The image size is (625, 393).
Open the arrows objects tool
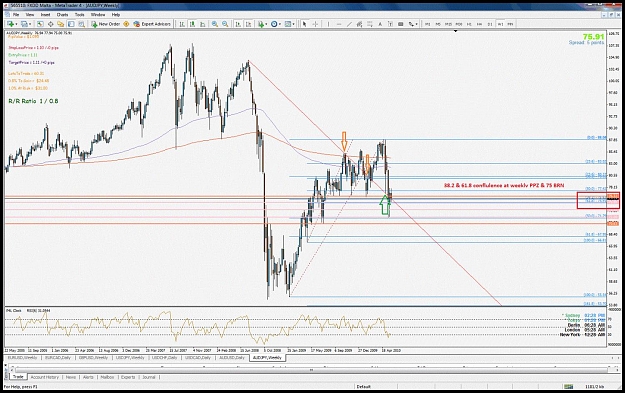(x=411, y=24)
